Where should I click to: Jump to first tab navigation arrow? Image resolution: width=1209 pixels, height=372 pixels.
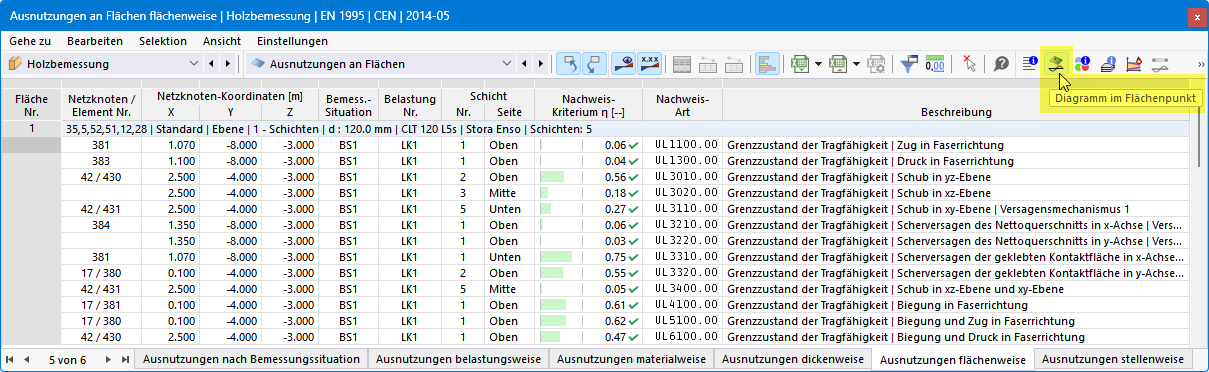tap(10, 359)
